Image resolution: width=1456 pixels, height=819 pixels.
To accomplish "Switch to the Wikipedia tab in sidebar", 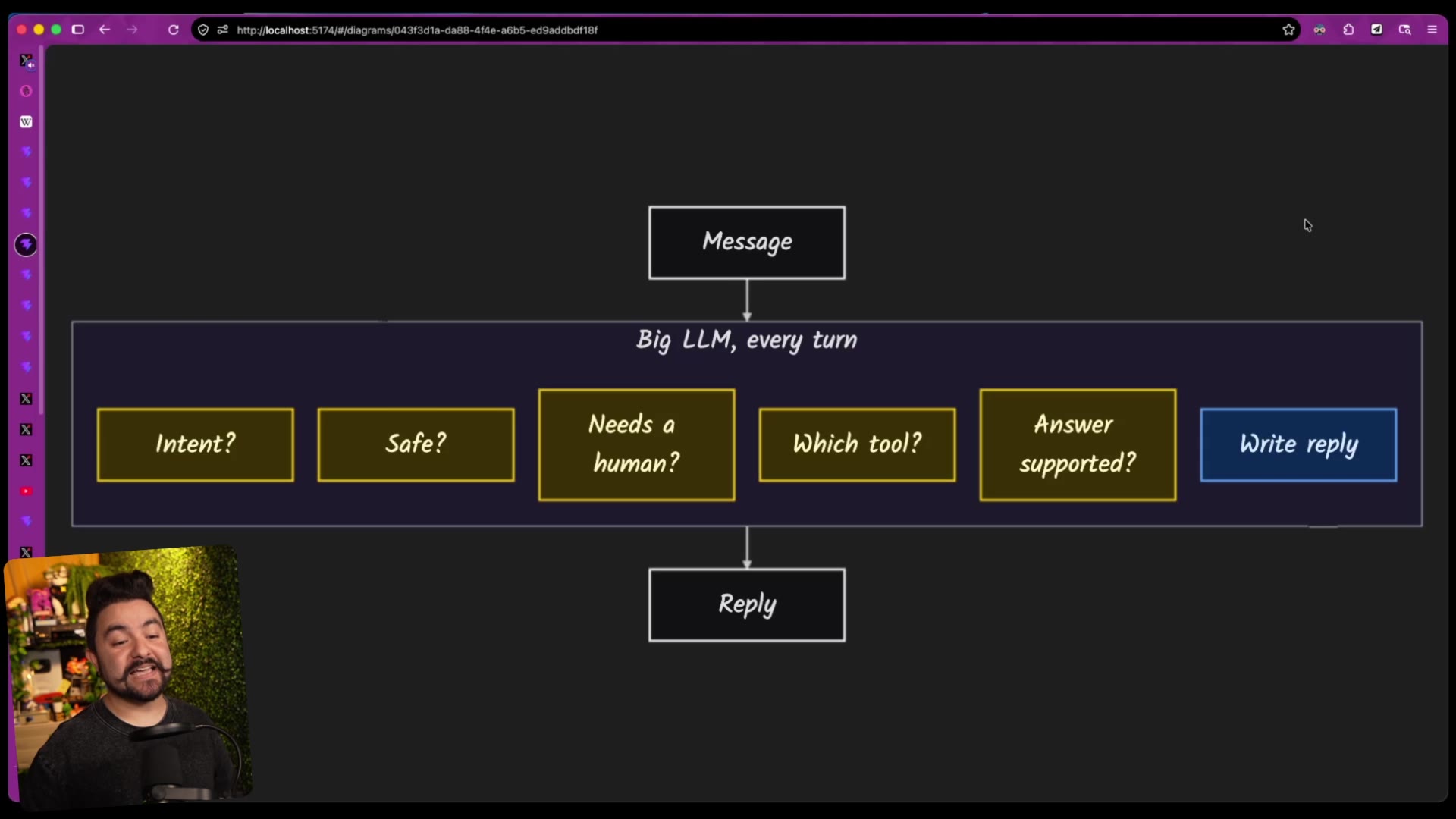I will pyautogui.click(x=26, y=121).
